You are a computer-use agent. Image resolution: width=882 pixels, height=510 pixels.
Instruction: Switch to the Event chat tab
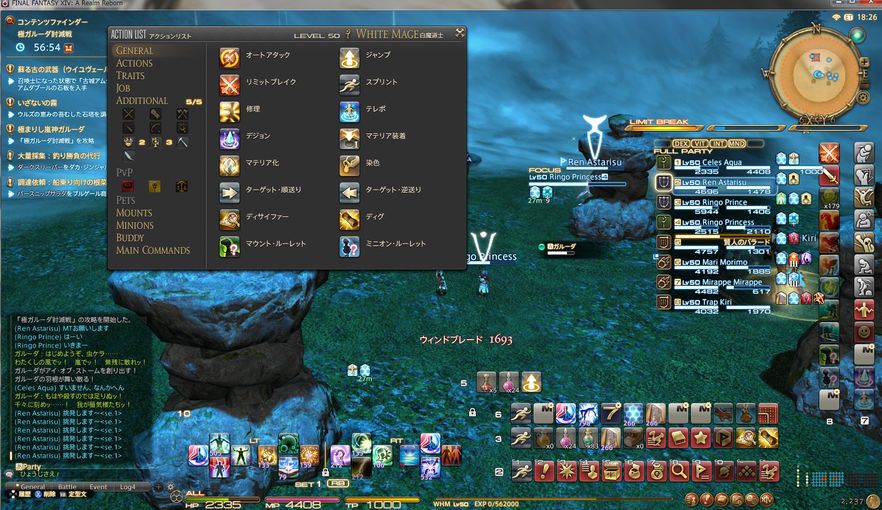click(98, 487)
